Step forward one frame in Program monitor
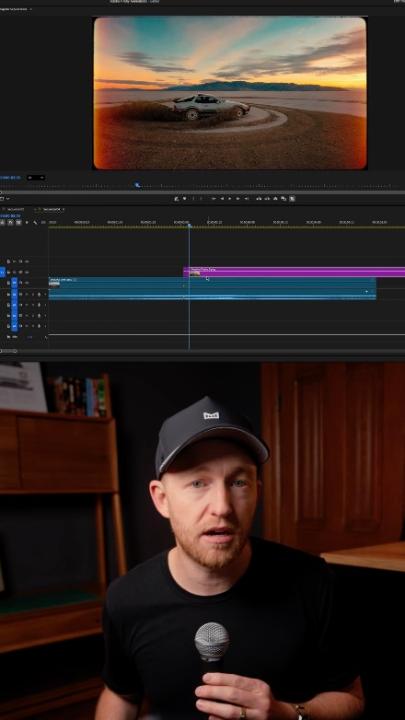 tap(237, 198)
